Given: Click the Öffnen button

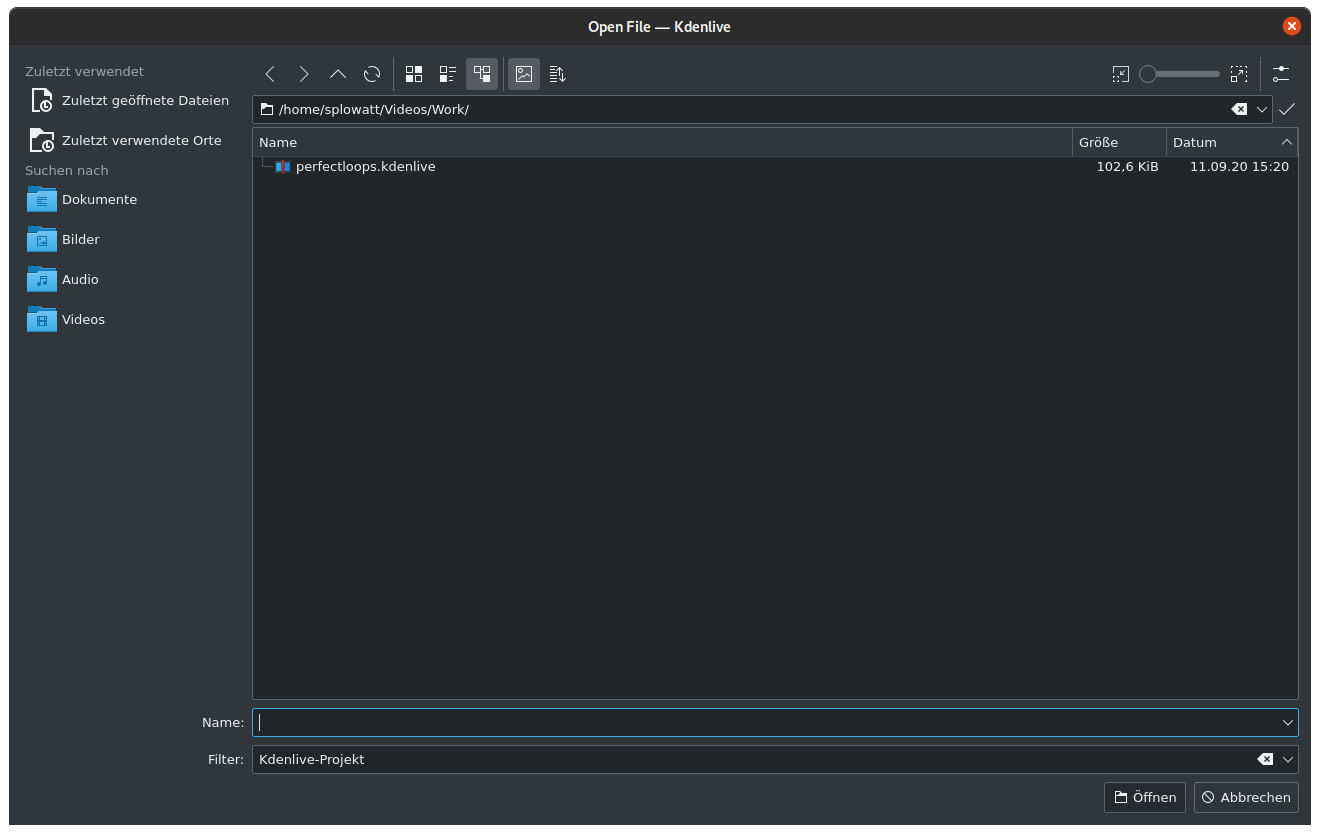Looking at the screenshot, I should tap(1145, 797).
